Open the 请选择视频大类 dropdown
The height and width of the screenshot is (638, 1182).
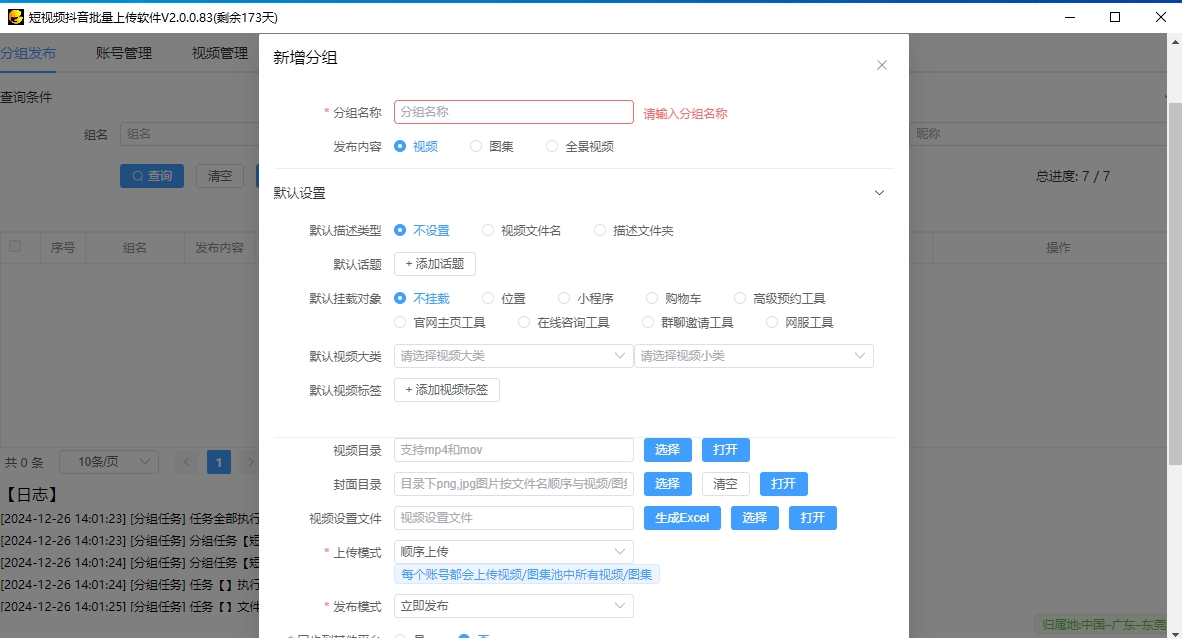point(513,356)
